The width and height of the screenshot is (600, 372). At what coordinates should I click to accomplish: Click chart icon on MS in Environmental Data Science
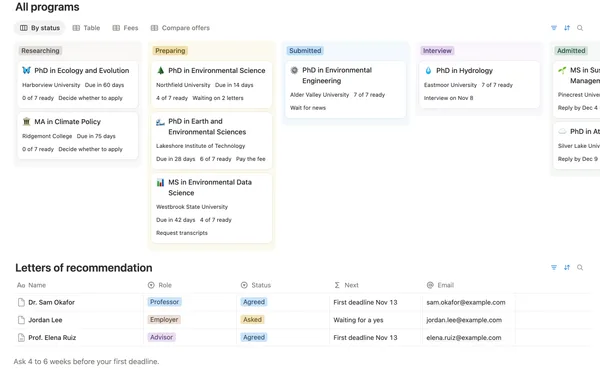pos(160,183)
